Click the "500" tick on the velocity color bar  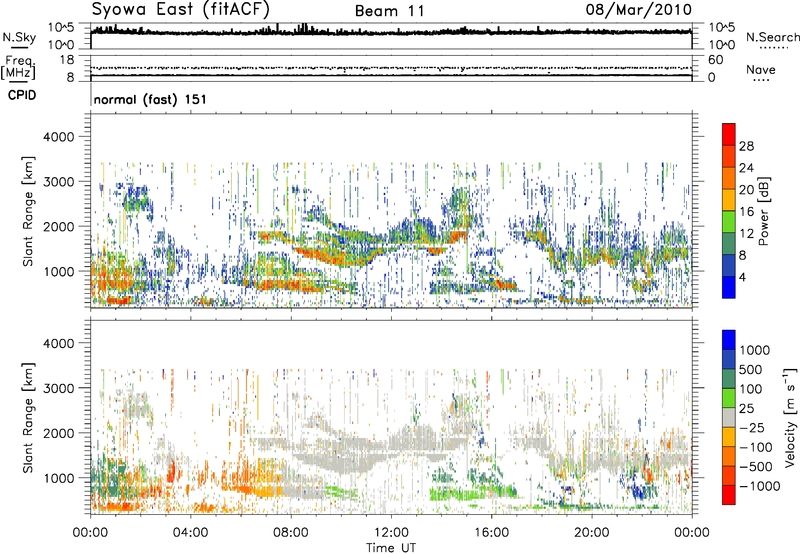pos(751,369)
